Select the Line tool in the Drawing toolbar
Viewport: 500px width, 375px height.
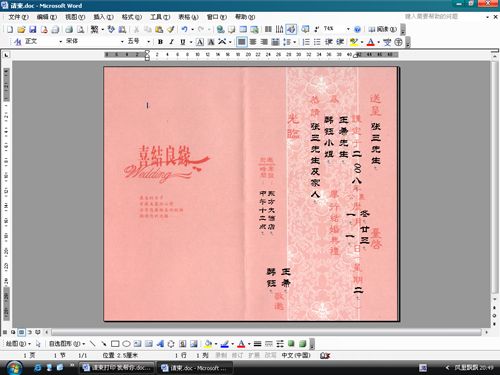(x=93, y=344)
